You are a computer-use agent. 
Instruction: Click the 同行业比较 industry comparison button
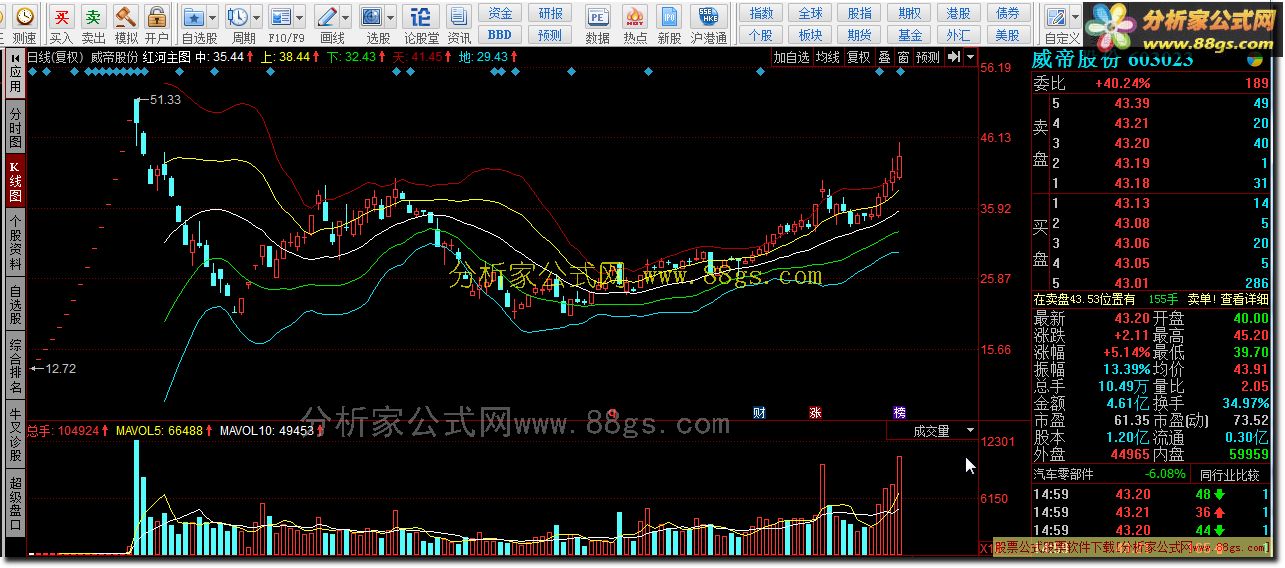(x=1229, y=475)
